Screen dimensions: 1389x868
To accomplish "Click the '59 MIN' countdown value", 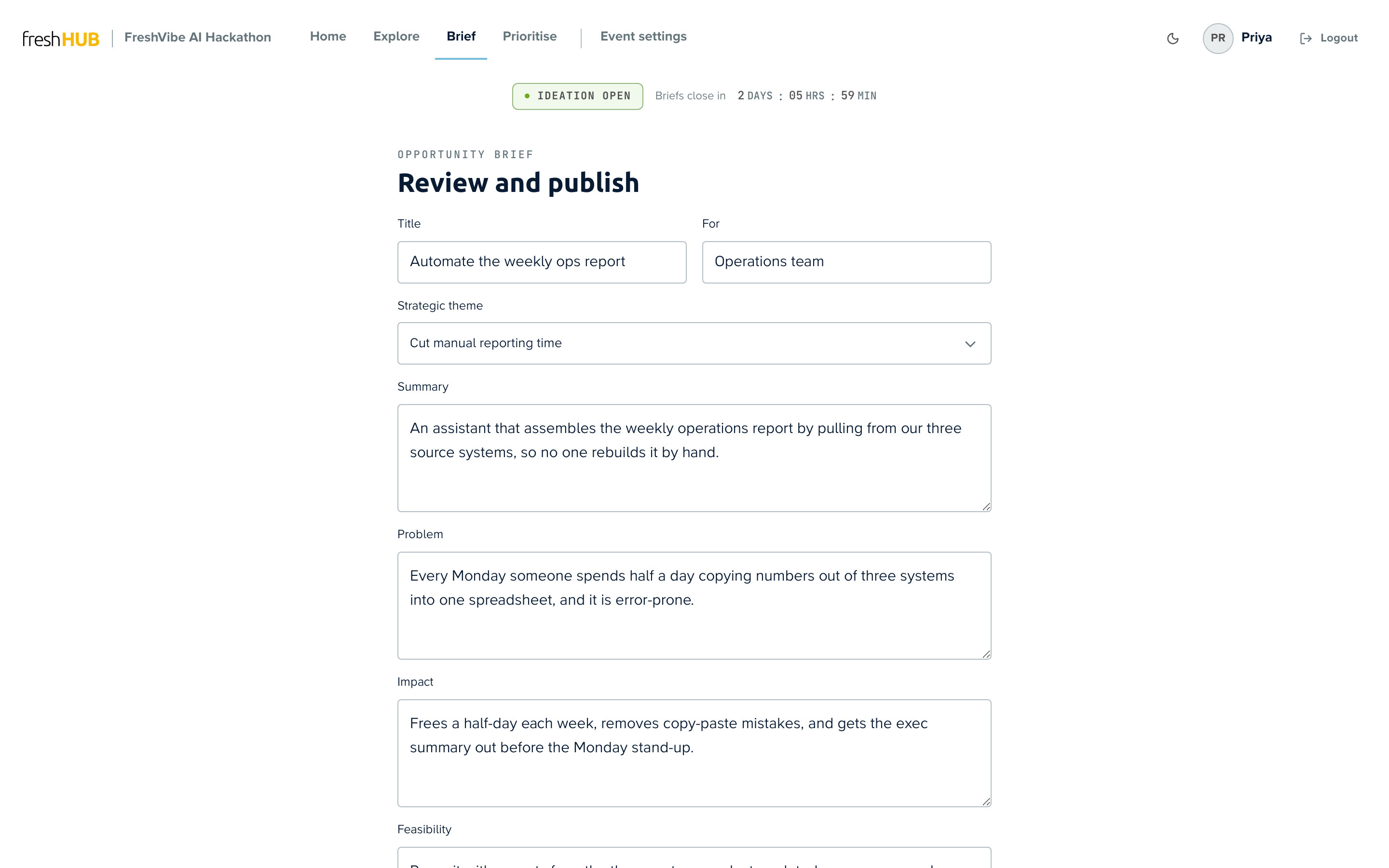I will (x=858, y=96).
